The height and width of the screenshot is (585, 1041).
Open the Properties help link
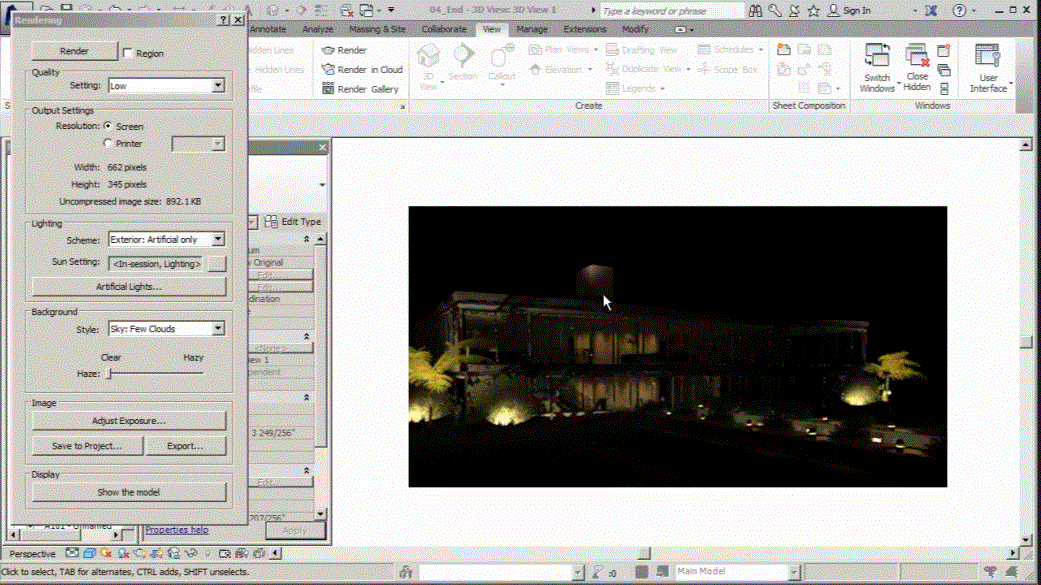(177, 530)
